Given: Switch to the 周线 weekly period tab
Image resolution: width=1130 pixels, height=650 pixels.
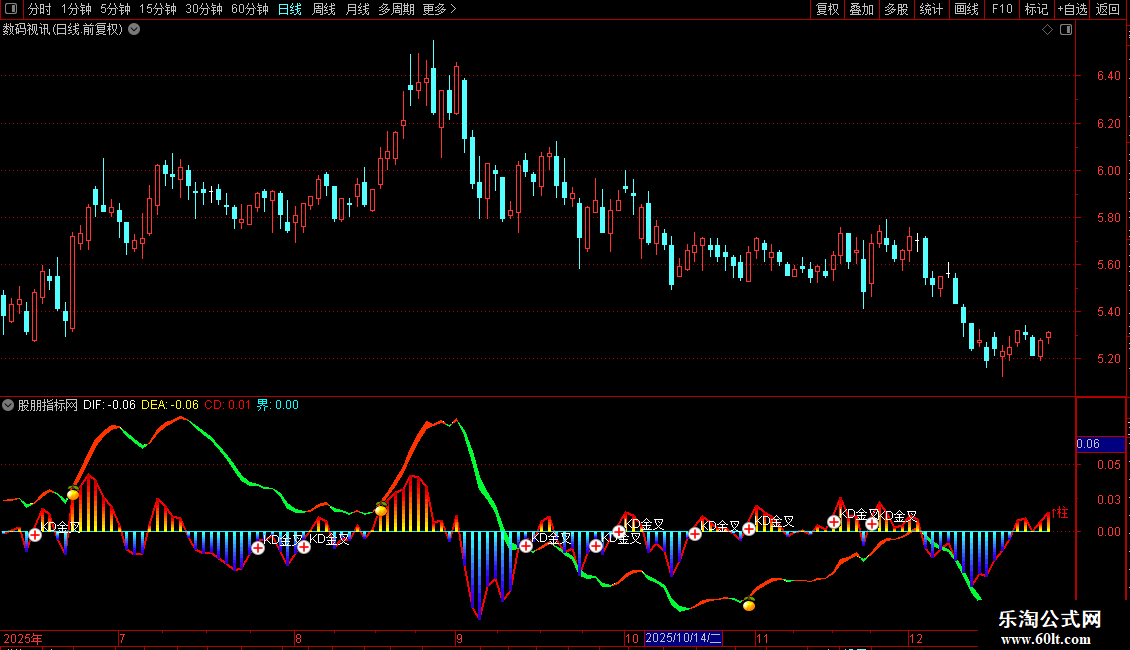Looking at the screenshot, I should pos(324,9).
